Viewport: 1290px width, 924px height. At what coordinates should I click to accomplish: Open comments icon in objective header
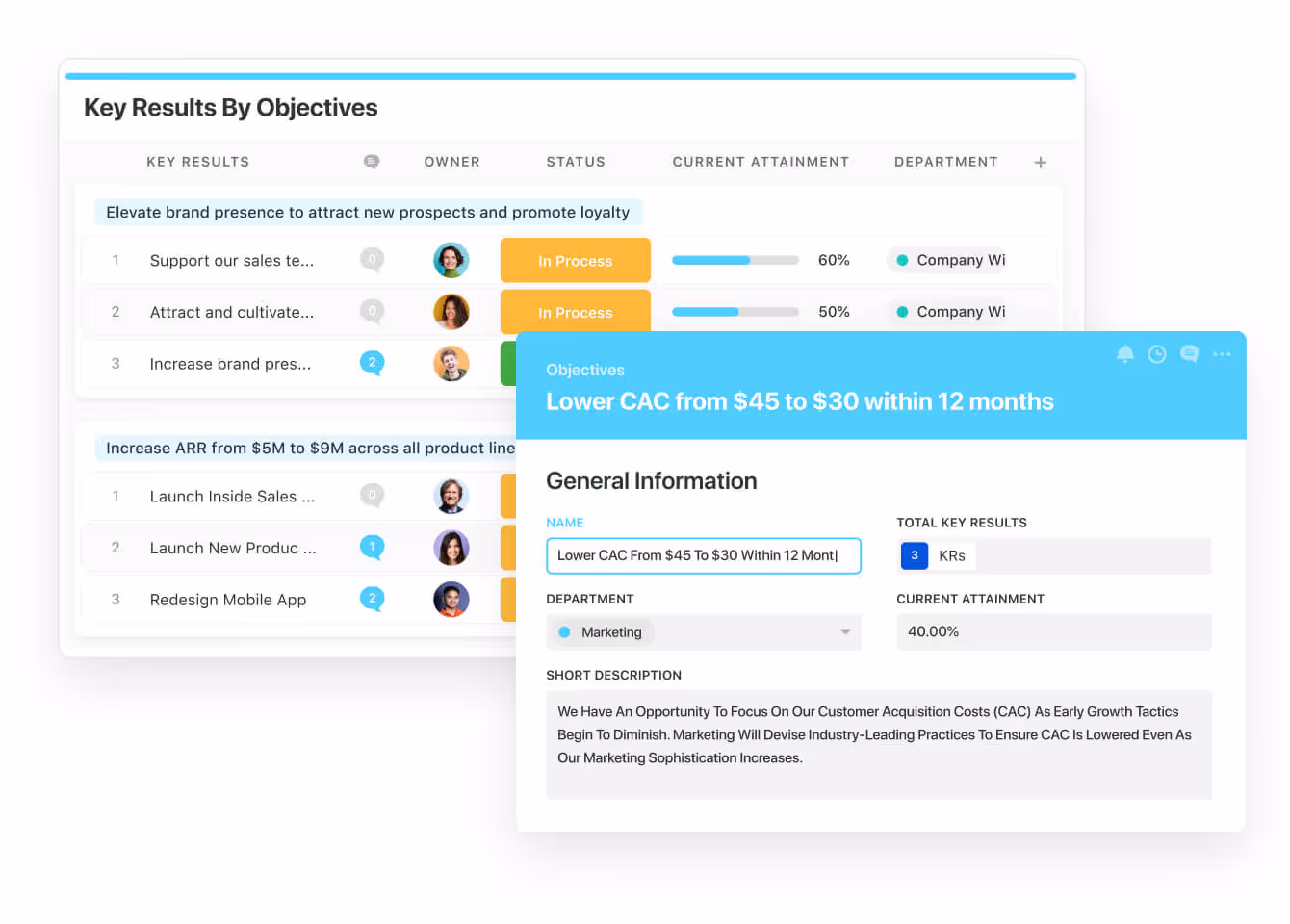[1189, 354]
